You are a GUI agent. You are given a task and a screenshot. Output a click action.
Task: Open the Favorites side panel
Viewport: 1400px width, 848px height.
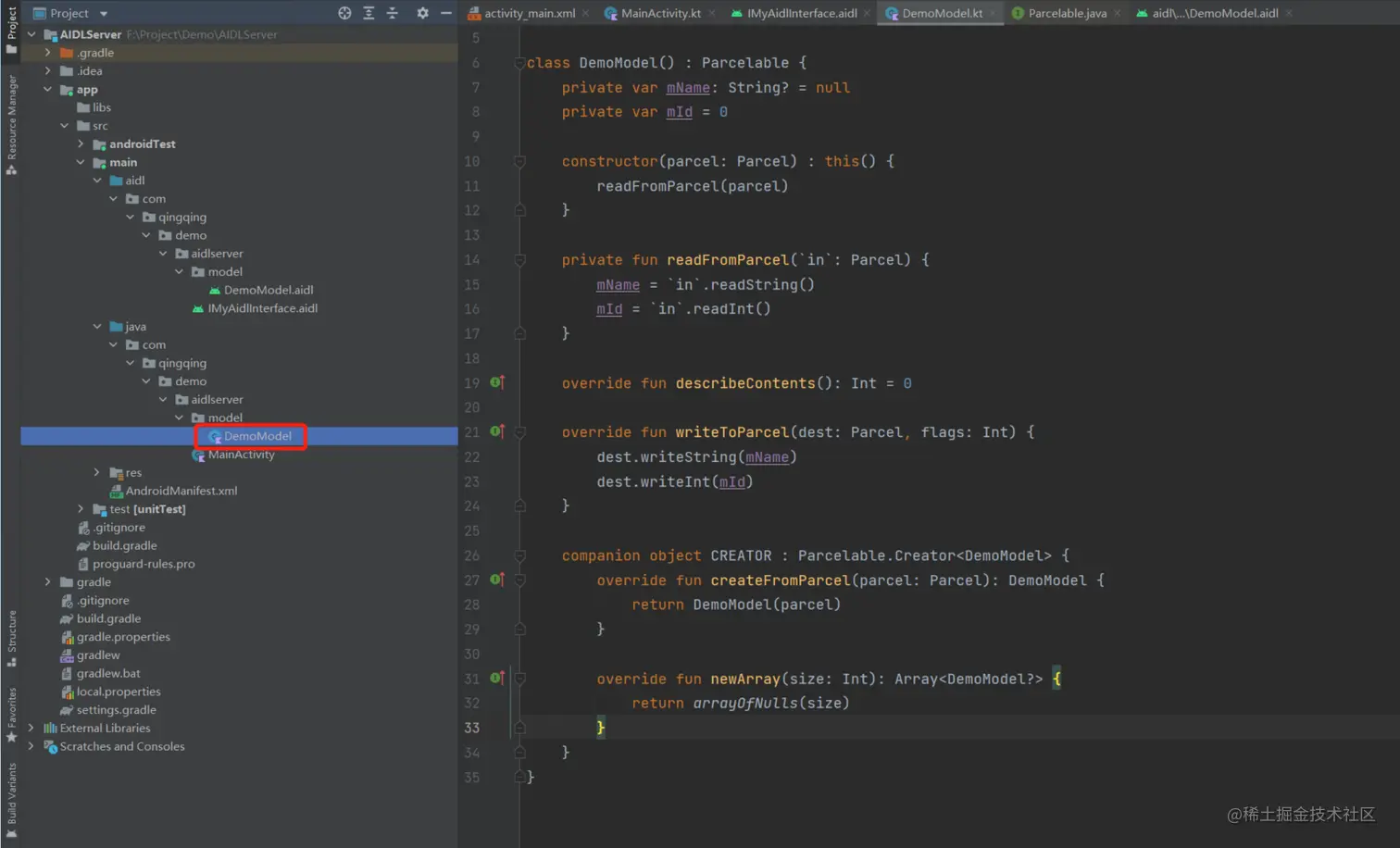coord(11,715)
